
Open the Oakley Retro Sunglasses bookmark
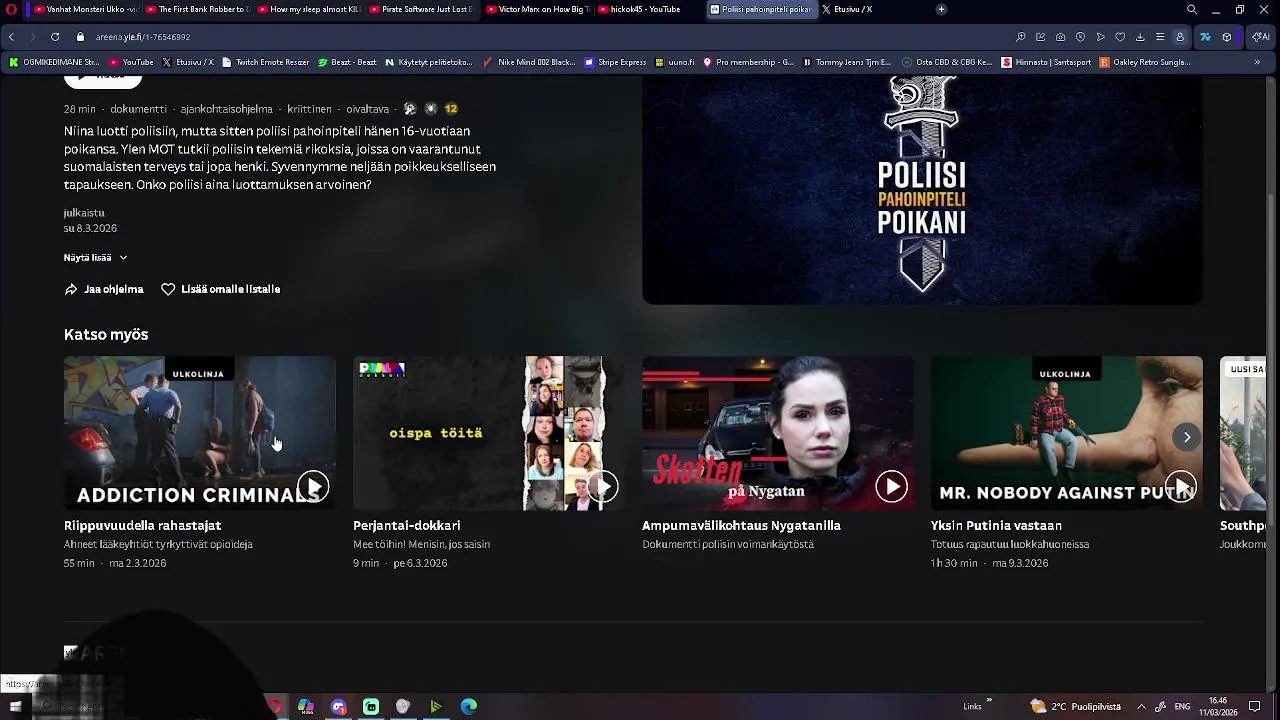[x=1145, y=62]
